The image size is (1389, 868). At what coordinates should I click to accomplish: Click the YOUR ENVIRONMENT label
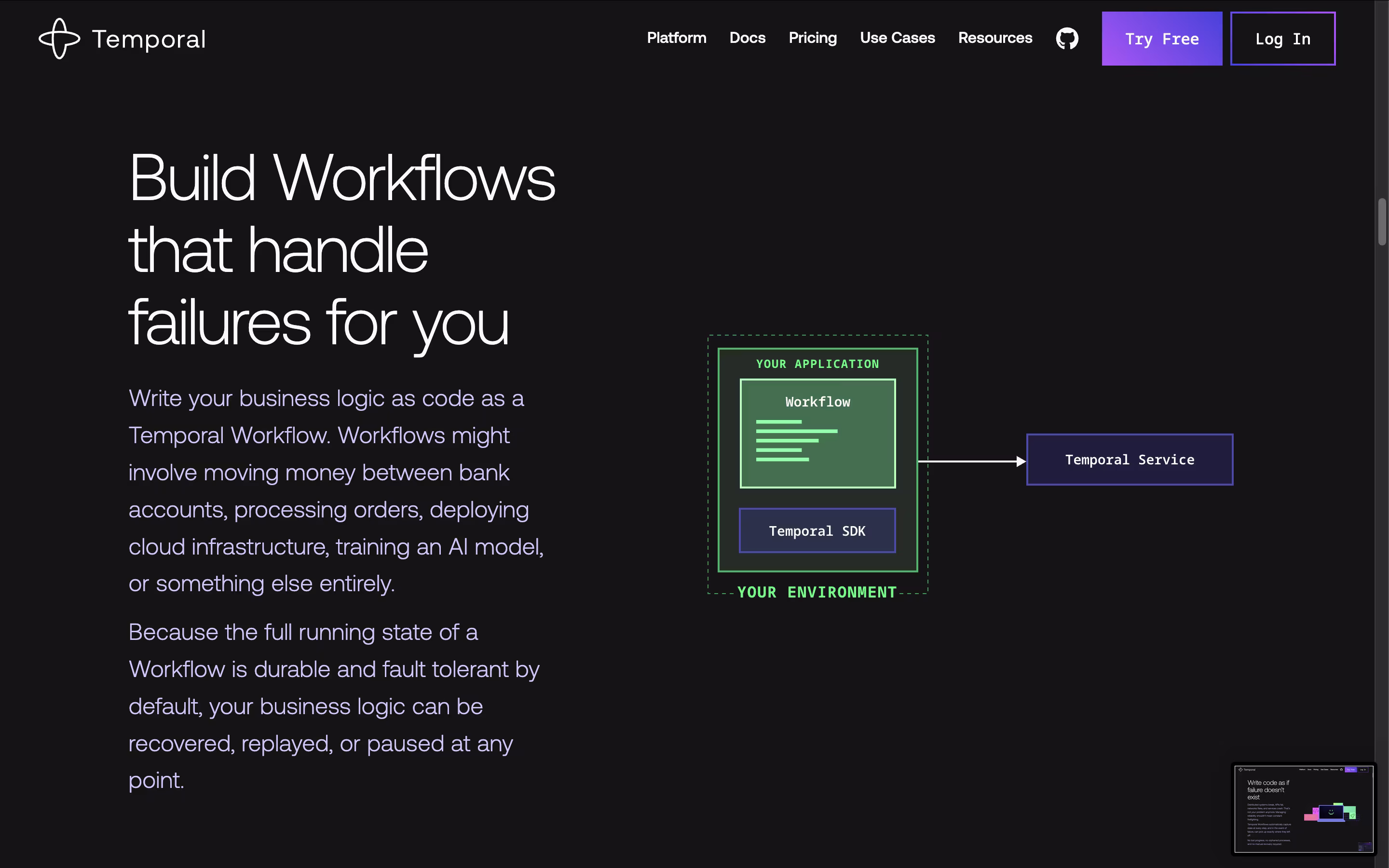click(x=817, y=593)
